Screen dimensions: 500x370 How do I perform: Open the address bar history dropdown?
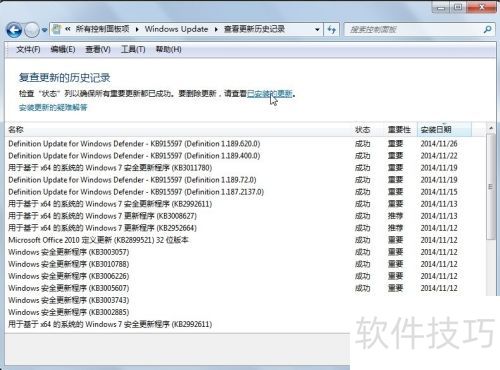point(317,30)
